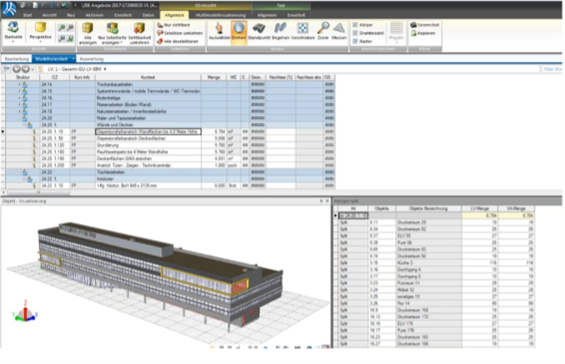Click the Menge column header
The image size is (565, 364).
tap(214, 77)
